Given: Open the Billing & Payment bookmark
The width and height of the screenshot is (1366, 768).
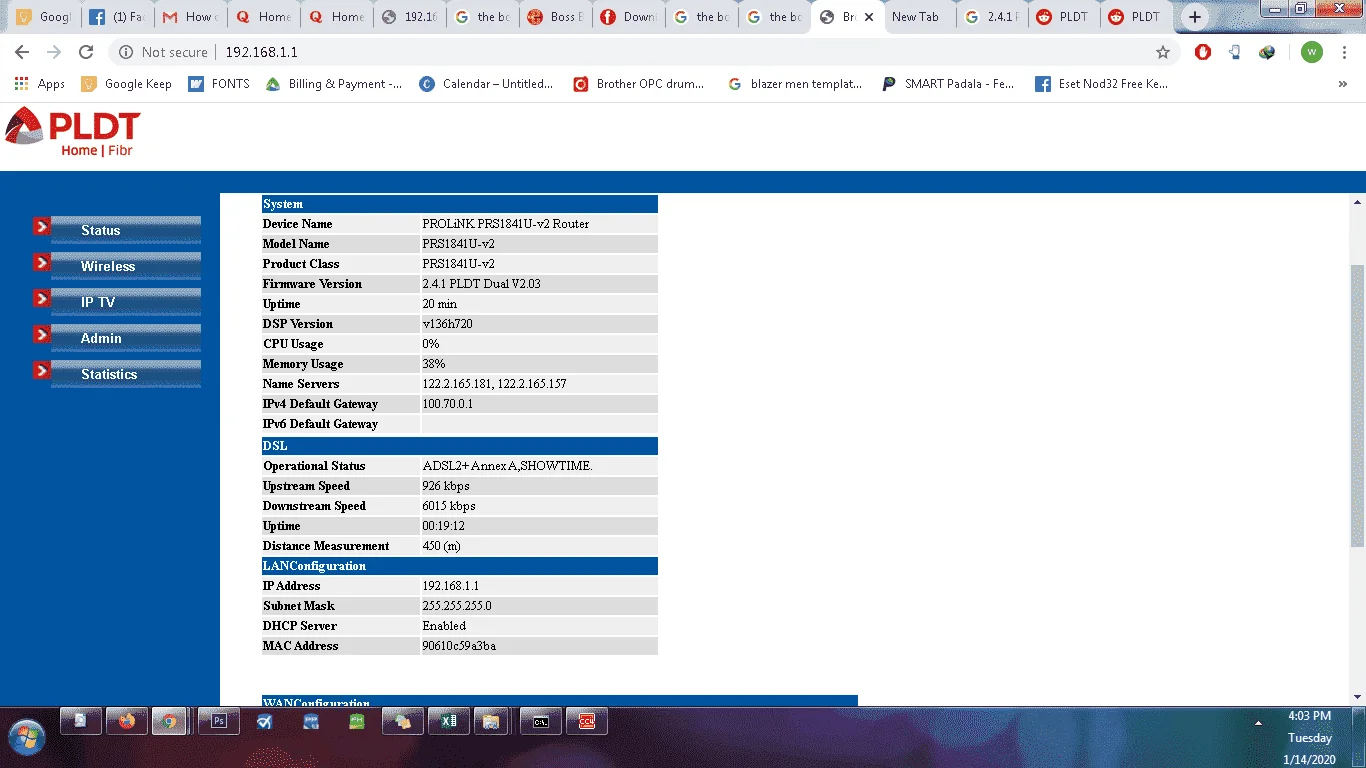Looking at the screenshot, I should click(x=334, y=84).
